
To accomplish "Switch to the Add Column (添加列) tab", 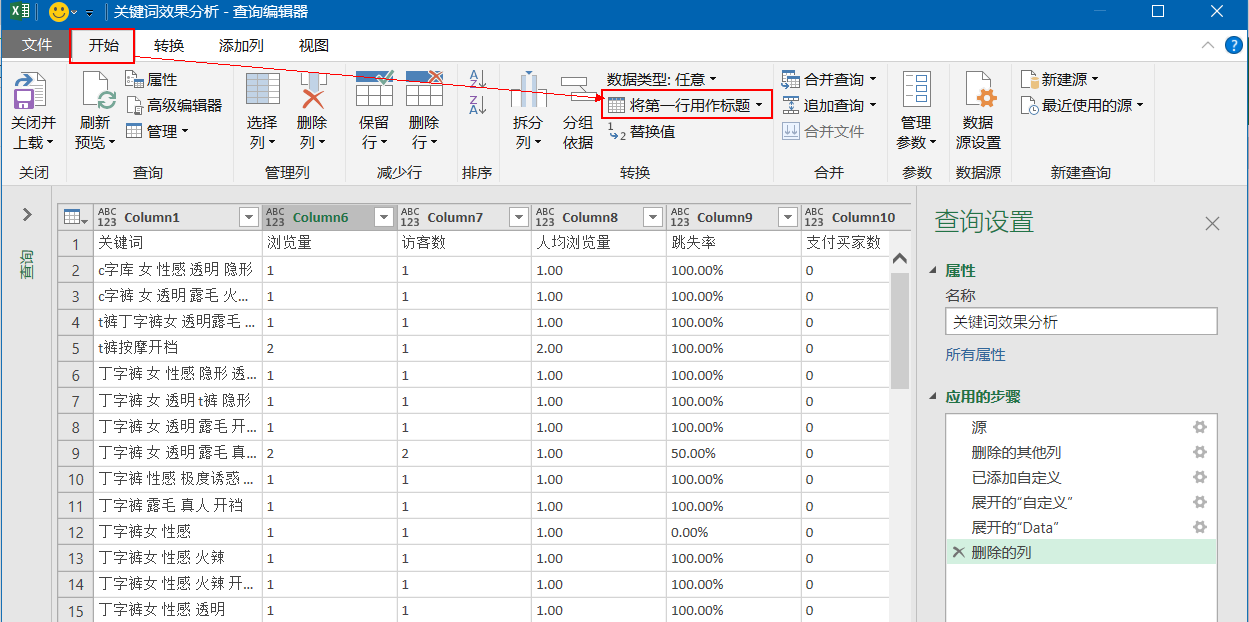I will 241,46.
